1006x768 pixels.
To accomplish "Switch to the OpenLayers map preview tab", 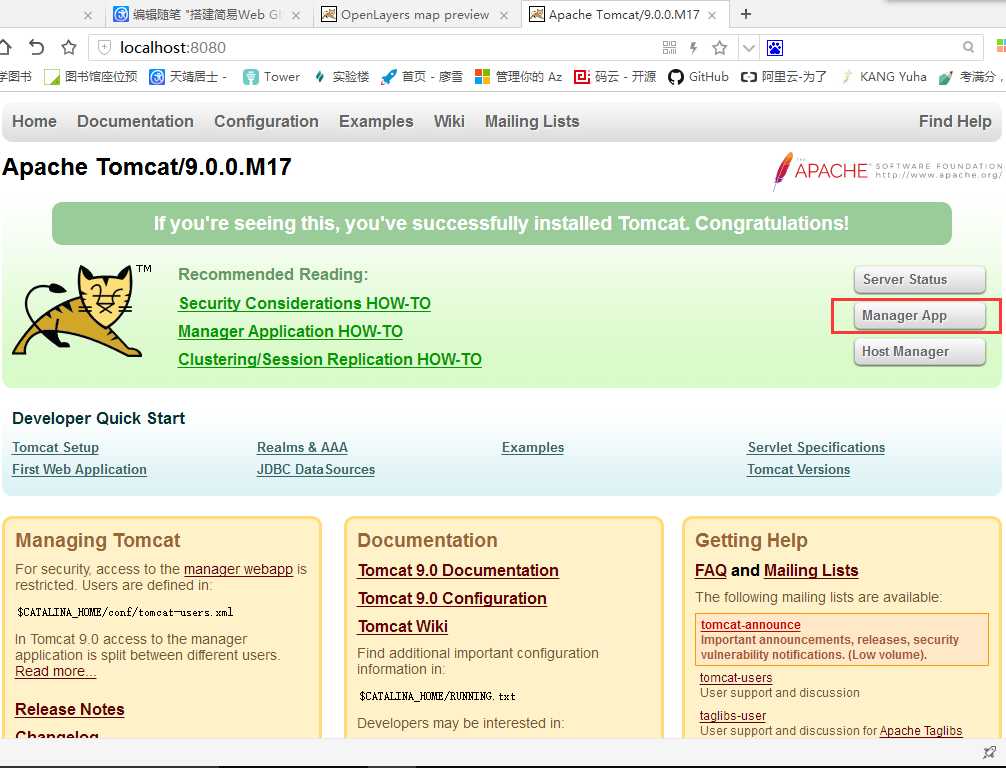I will tap(415, 14).
